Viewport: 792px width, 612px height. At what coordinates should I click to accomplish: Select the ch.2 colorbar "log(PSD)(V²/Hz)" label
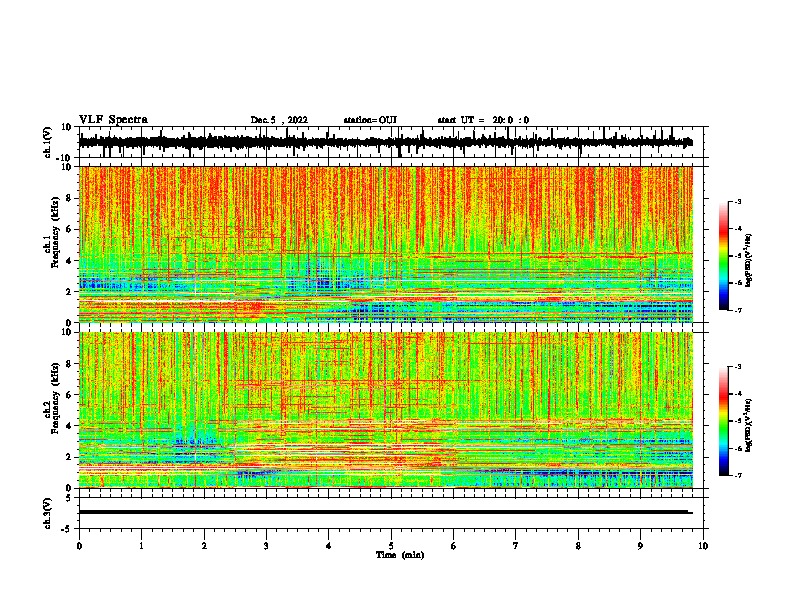coord(749,425)
